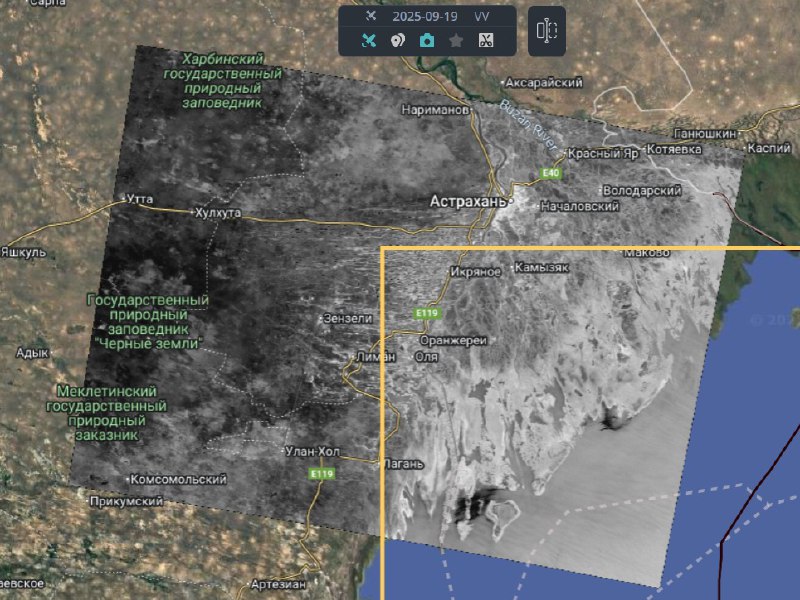Screen dimensions: 800x600
Task: Open the location pins icon
Action: point(398,41)
